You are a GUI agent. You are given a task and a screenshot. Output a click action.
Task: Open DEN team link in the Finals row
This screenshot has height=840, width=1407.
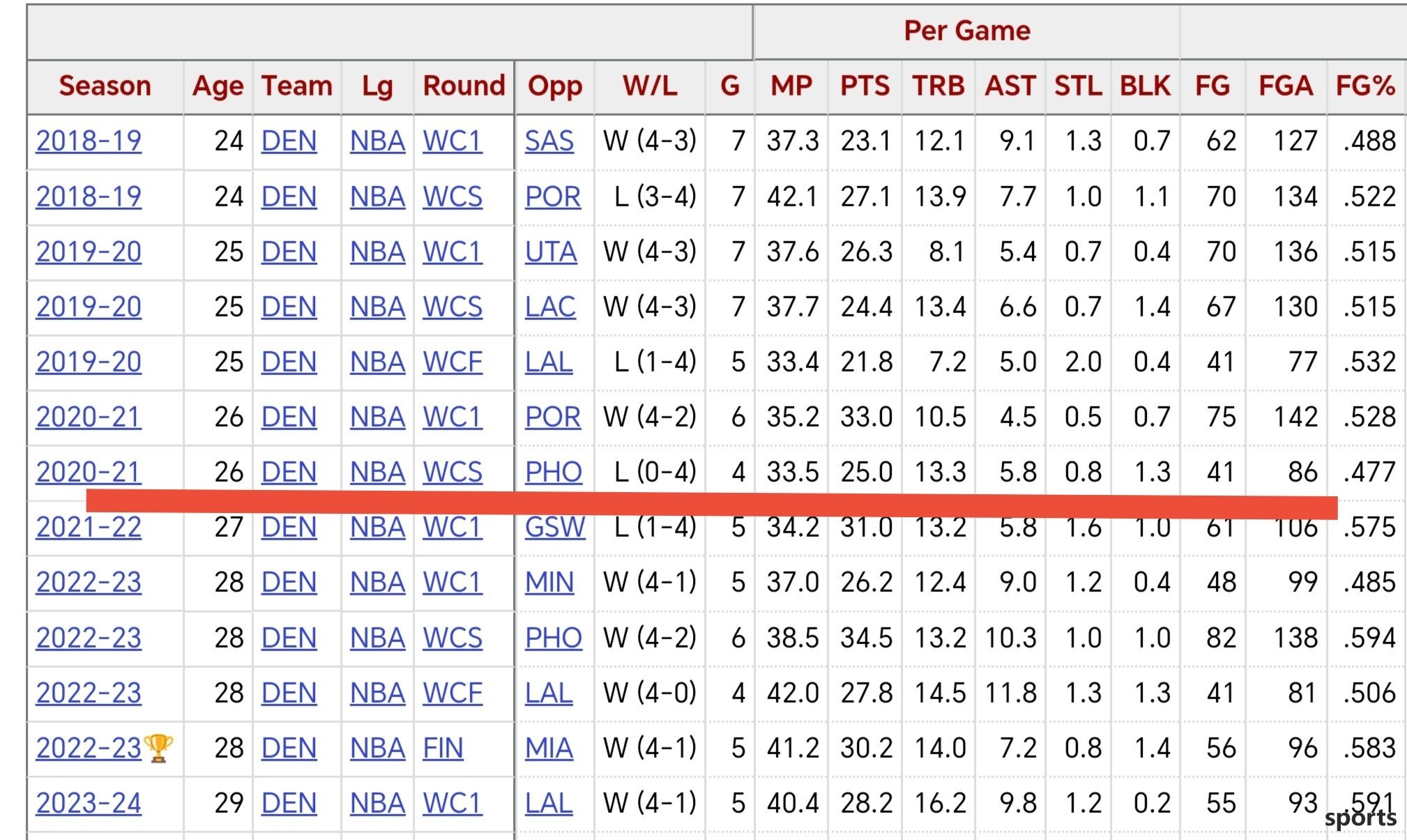click(289, 748)
